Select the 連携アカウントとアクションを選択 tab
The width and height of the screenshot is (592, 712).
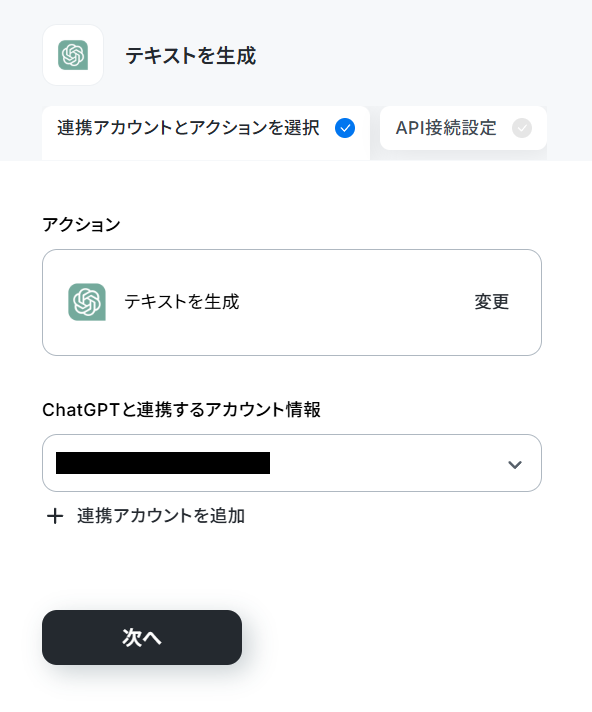(206, 133)
